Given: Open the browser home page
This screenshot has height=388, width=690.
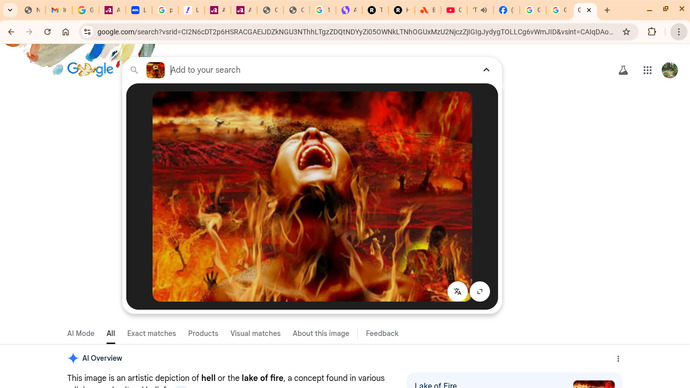Looking at the screenshot, I should 66,32.
